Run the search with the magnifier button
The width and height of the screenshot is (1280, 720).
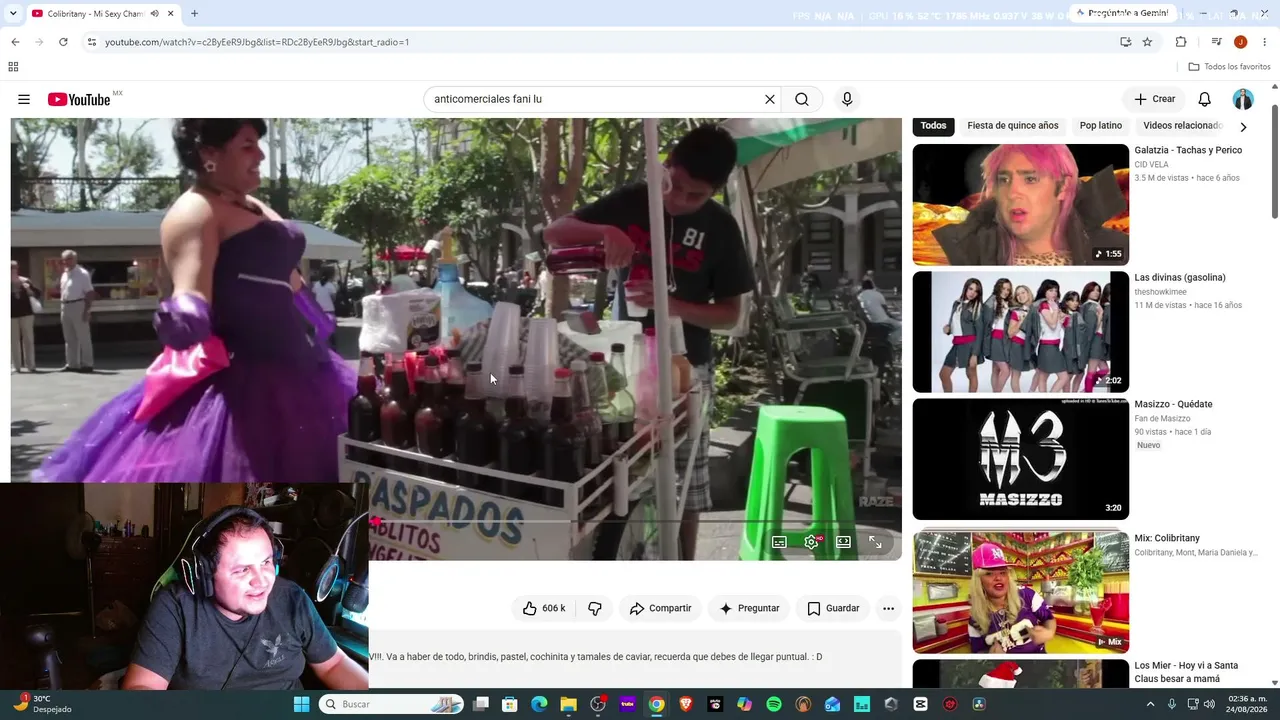[802, 99]
